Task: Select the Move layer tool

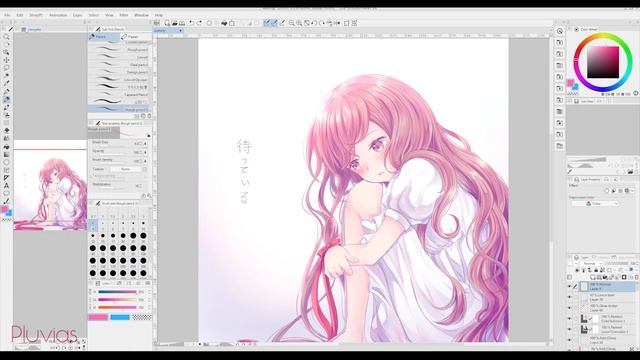Action: click(x=6, y=60)
